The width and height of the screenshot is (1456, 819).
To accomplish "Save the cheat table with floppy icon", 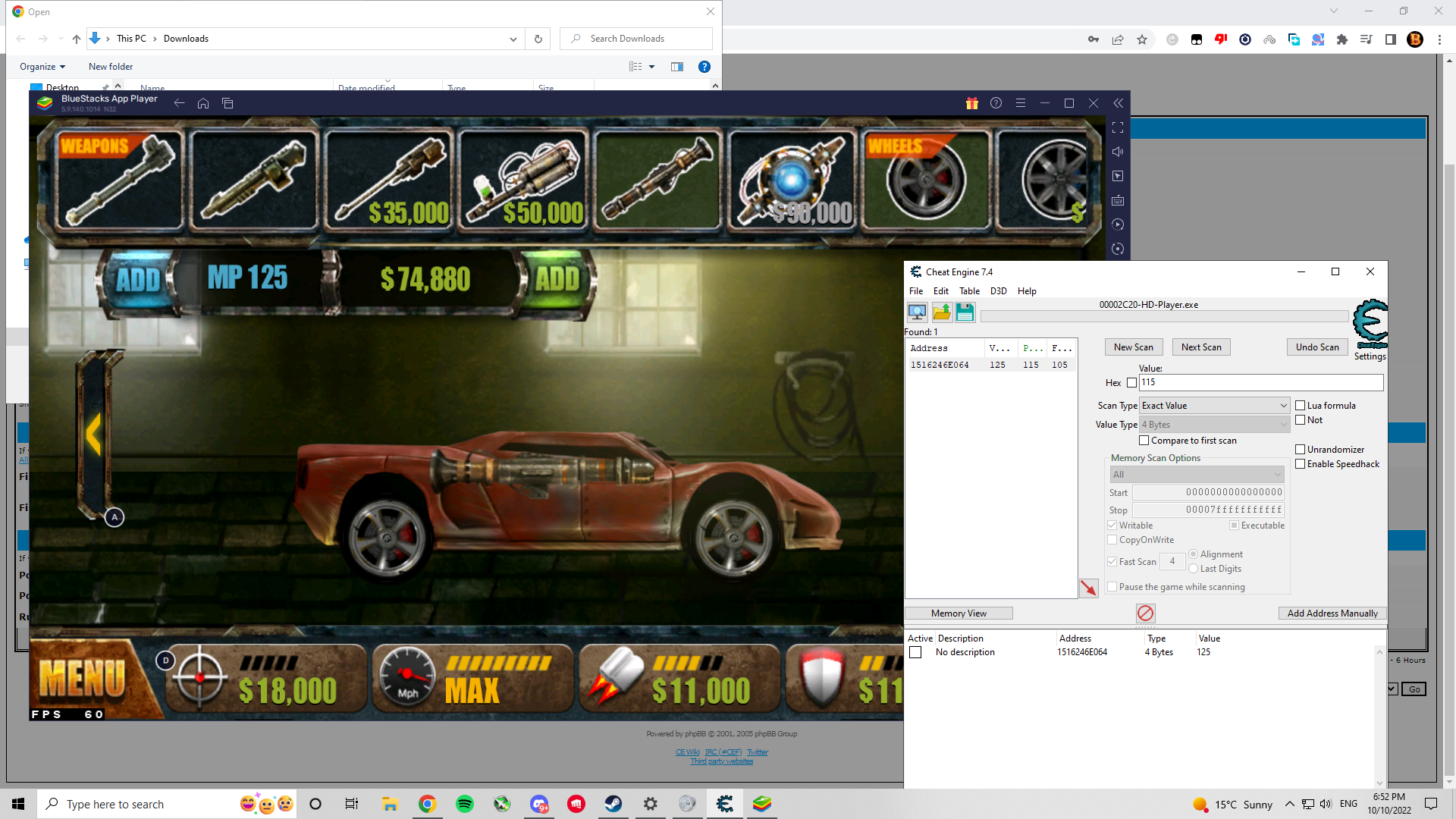I will pos(965,312).
